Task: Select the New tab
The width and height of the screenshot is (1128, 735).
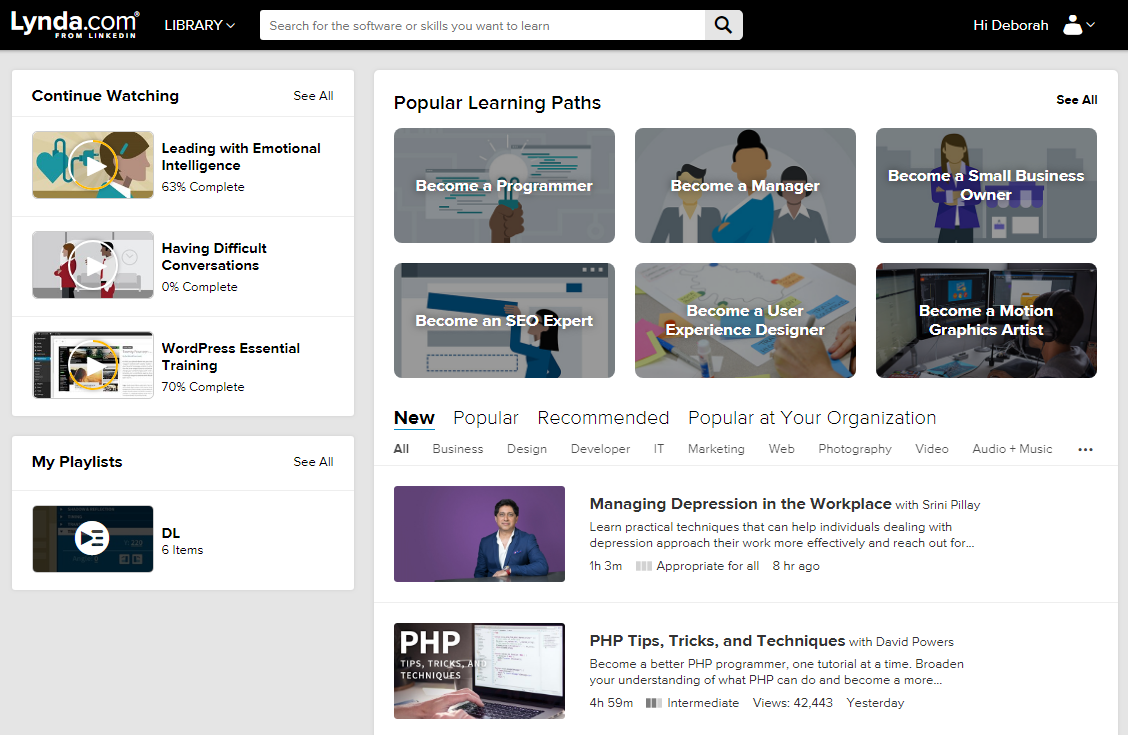Action: [x=414, y=418]
